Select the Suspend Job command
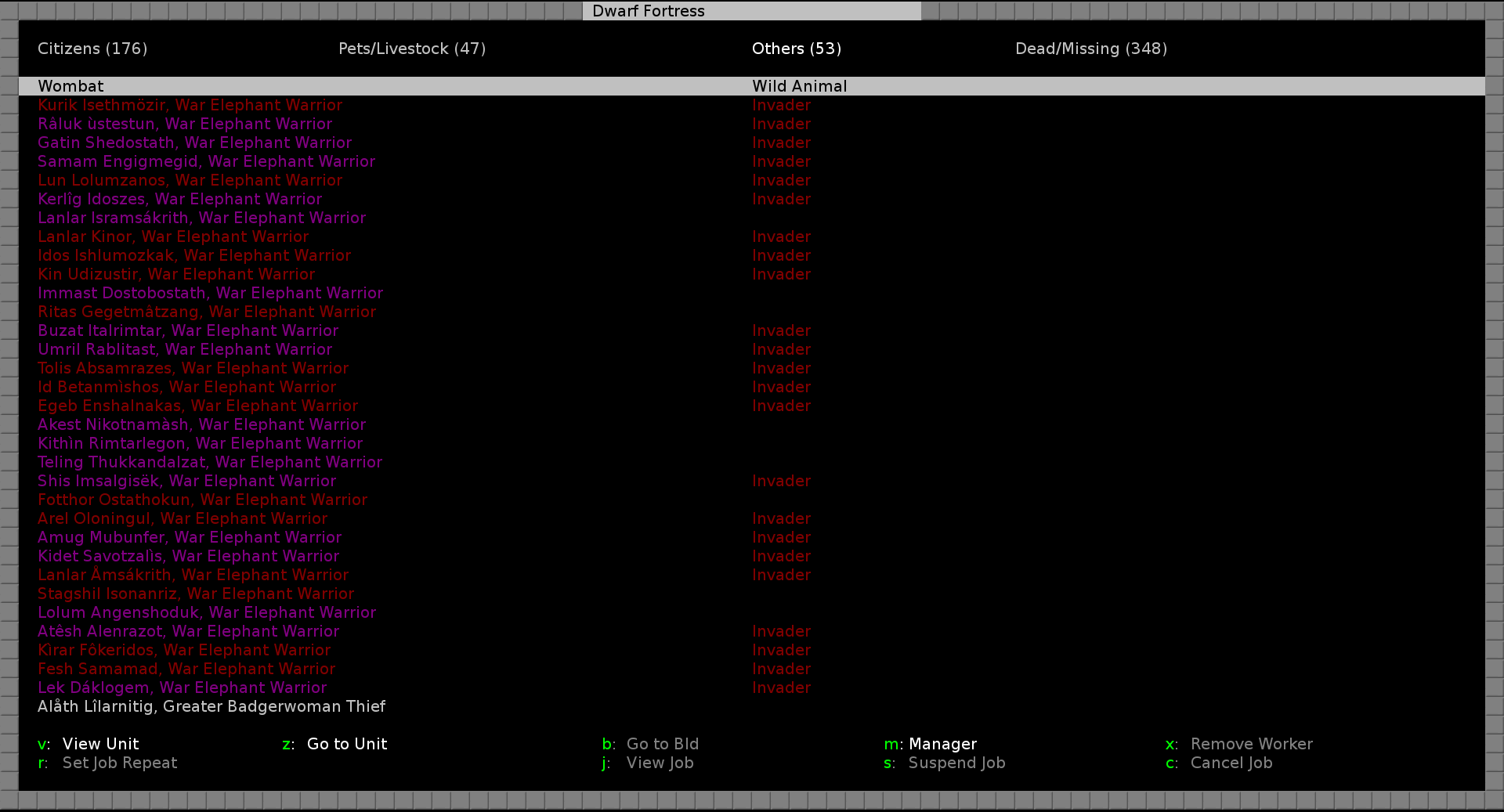Viewport: 1504px width, 812px height. [x=956, y=763]
